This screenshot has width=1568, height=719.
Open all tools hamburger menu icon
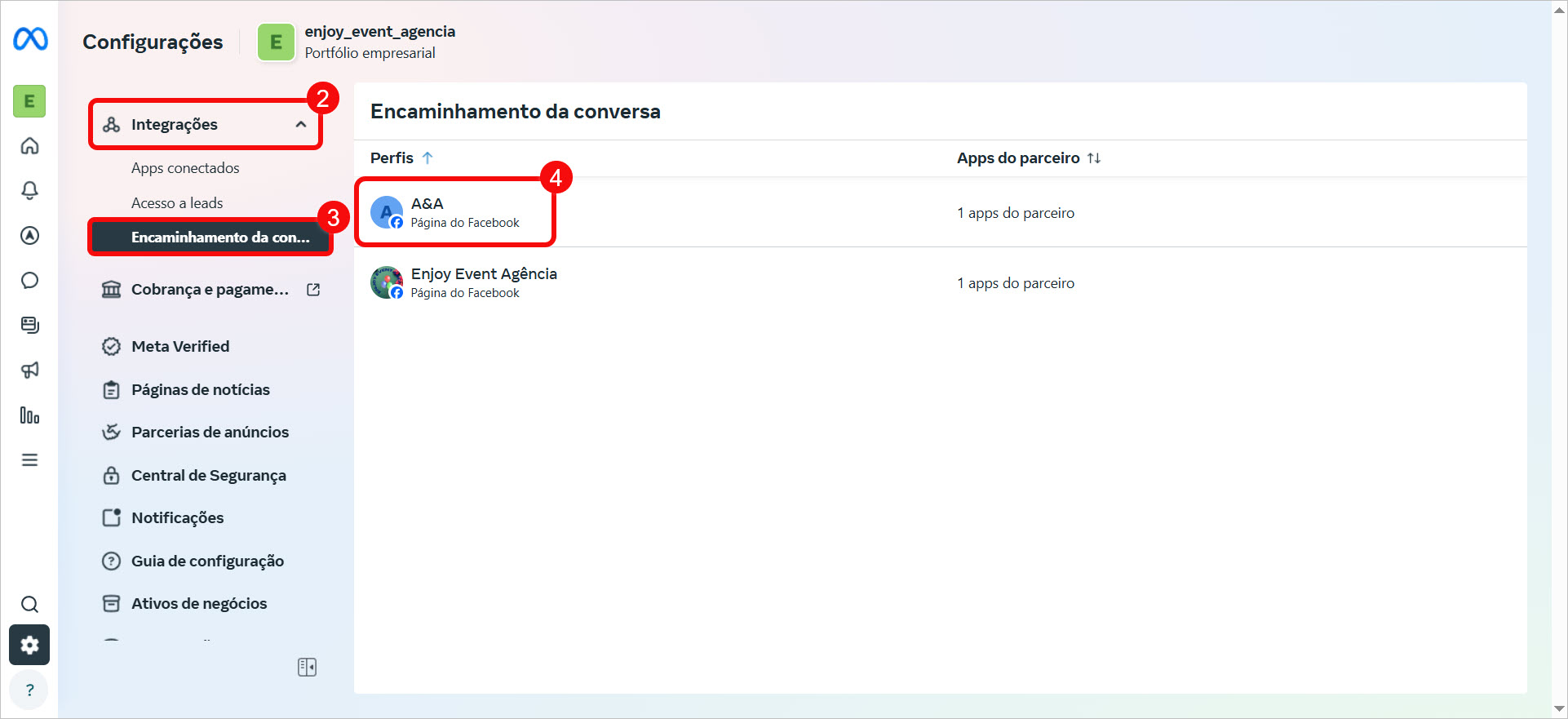click(x=29, y=460)
